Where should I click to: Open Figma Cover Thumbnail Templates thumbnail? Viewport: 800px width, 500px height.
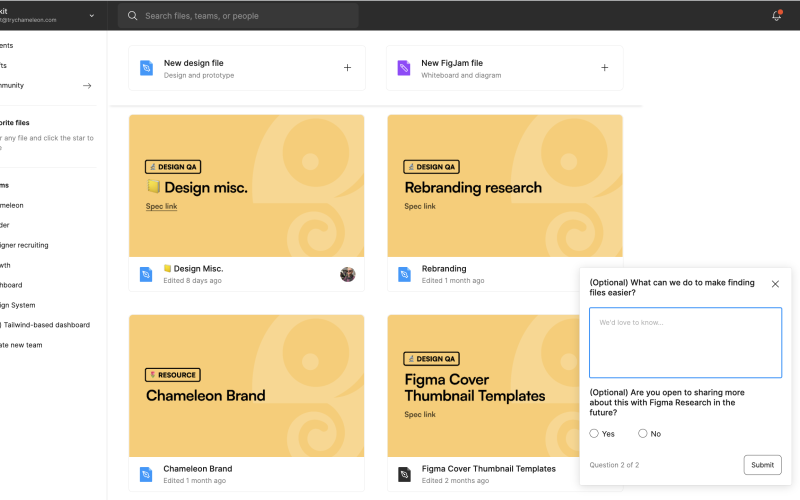tap(483, 386)
